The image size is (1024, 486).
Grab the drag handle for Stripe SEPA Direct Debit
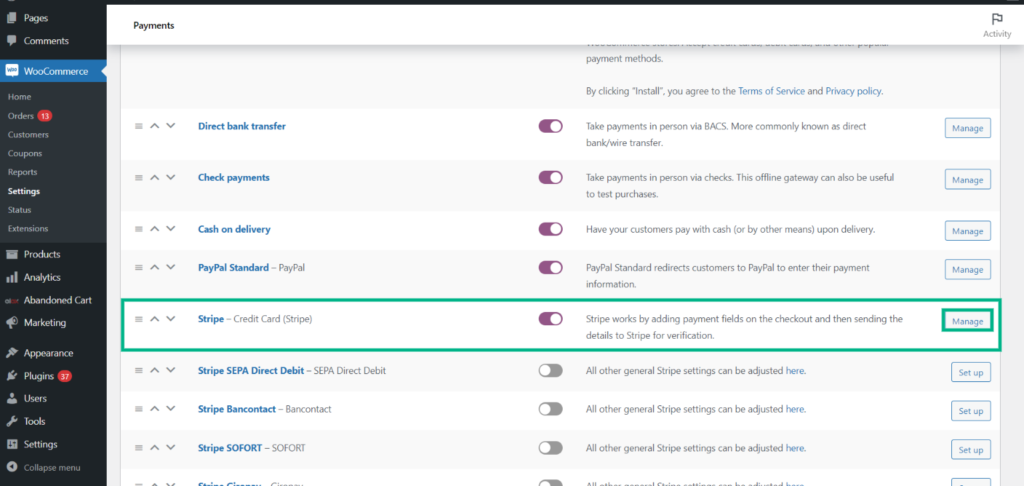click(138, 370)
